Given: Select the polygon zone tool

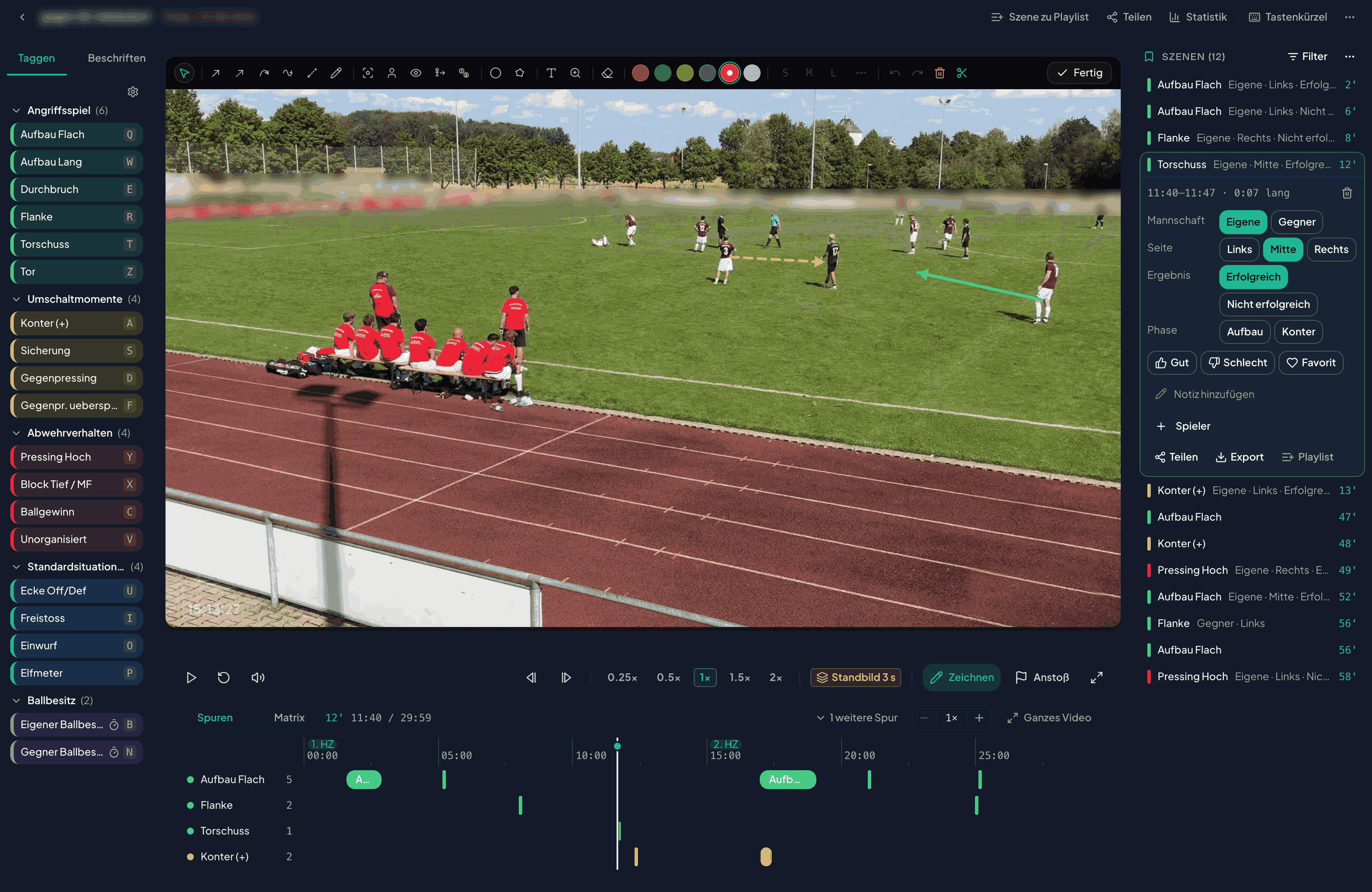Looking at the screenshot, I should pos(519,73).
